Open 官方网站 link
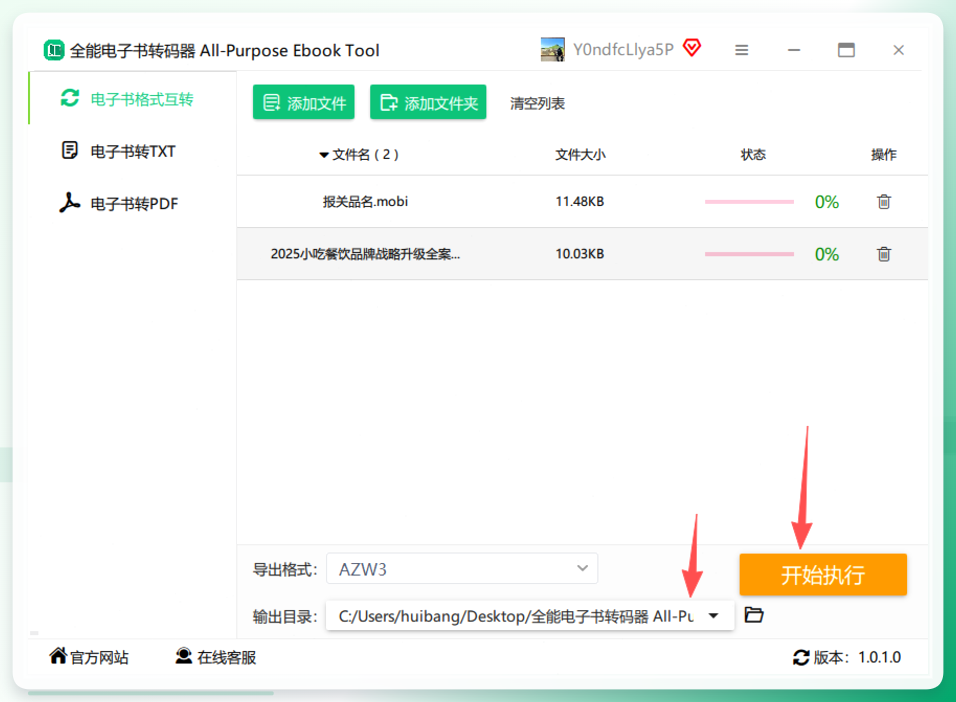956x702 pixels. point(89,657)
